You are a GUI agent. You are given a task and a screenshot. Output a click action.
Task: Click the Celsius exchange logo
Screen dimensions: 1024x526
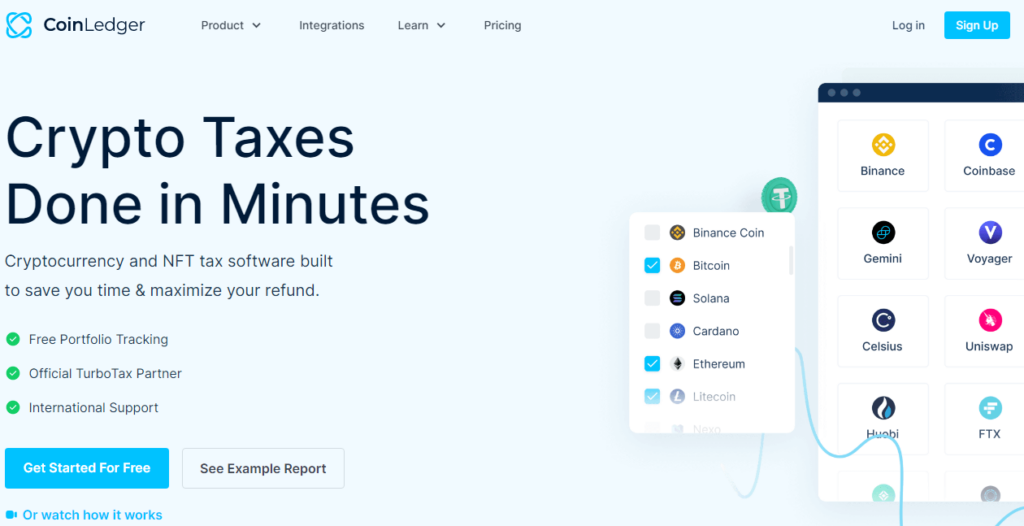(883, 320)
